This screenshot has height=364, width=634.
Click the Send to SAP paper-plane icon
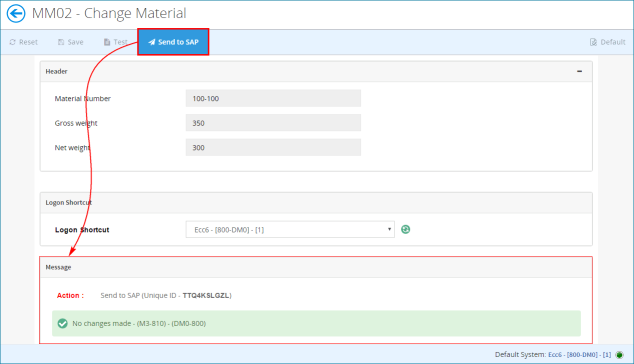pos(152,42)
